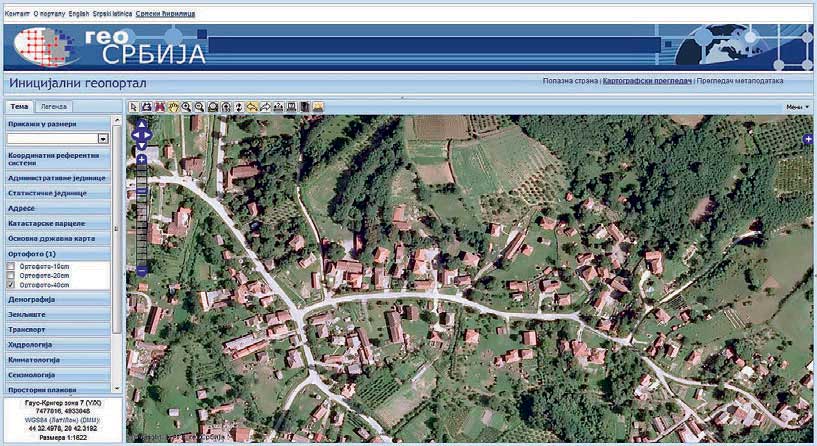
Task: Click the left panel scrollbar up arrow
Action: (x=117, y=120)
